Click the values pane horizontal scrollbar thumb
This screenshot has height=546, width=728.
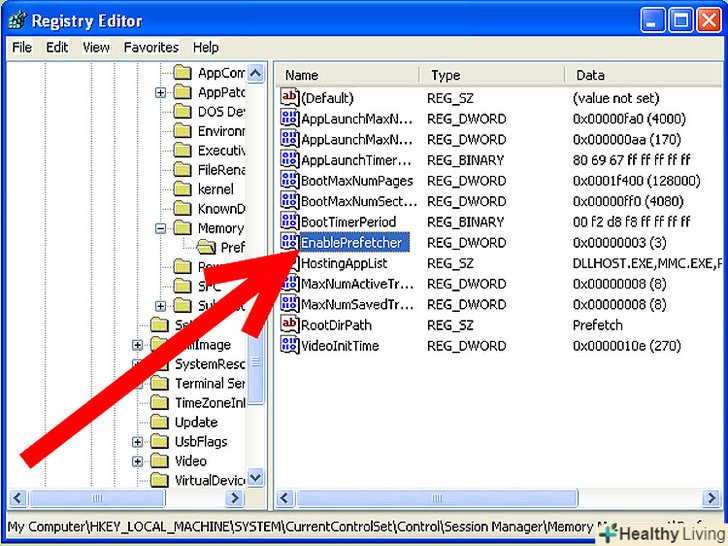point(437,498)
